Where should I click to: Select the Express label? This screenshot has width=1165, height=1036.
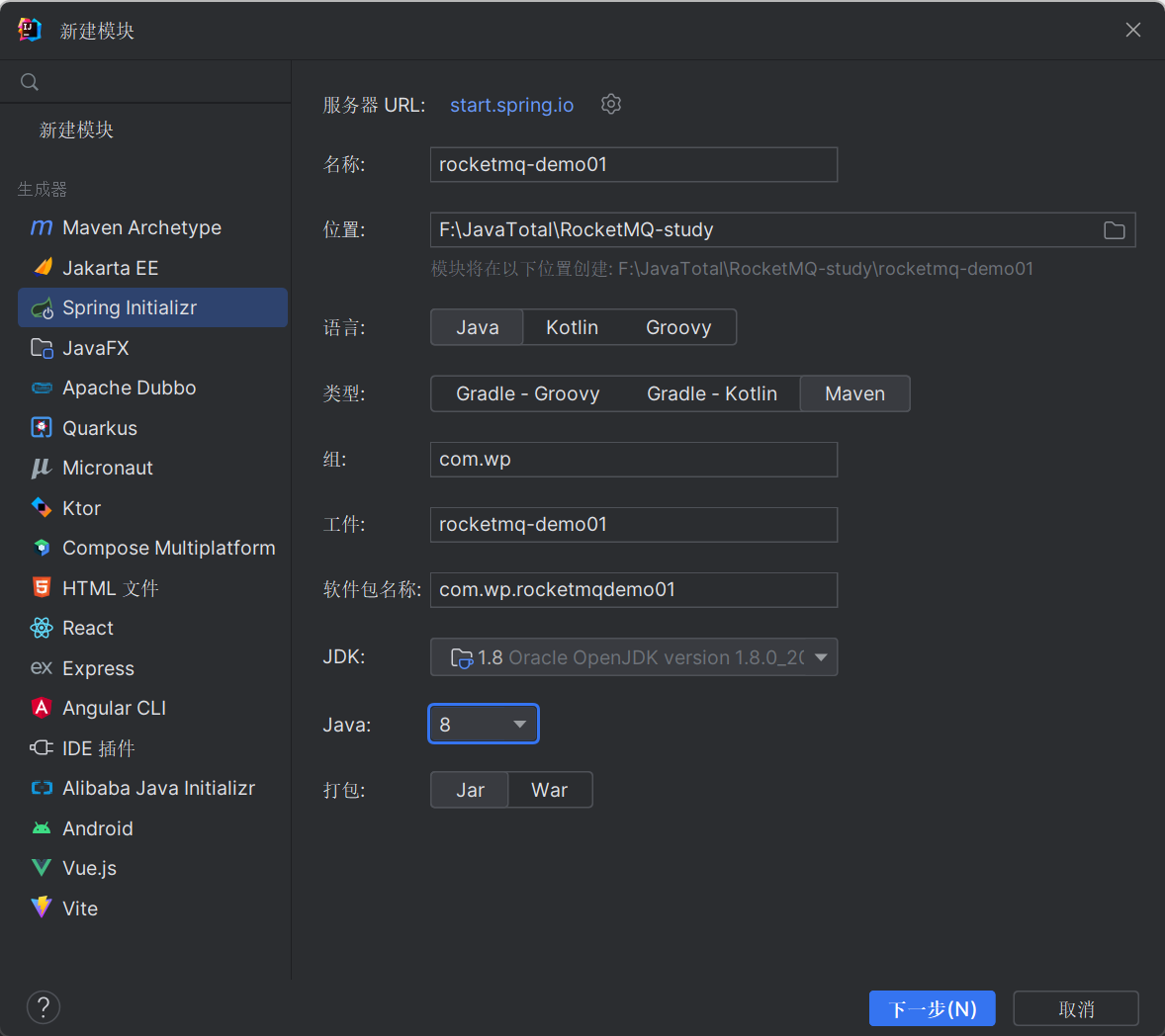pos(98,667)
